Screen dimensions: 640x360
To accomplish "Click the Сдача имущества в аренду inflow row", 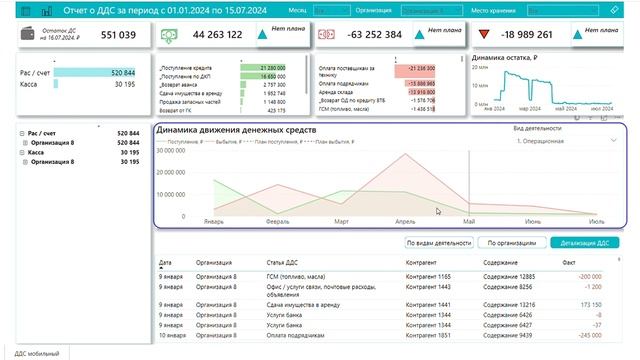I will click(x=222, y=93).
